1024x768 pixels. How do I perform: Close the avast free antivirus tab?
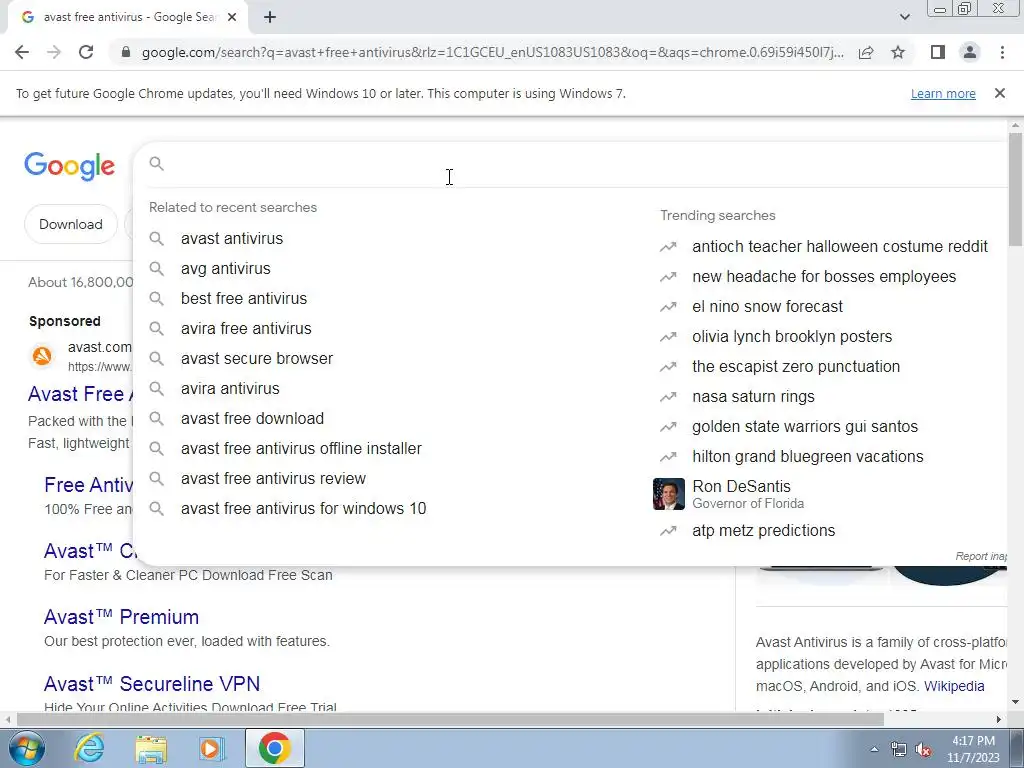pos(232,18)
